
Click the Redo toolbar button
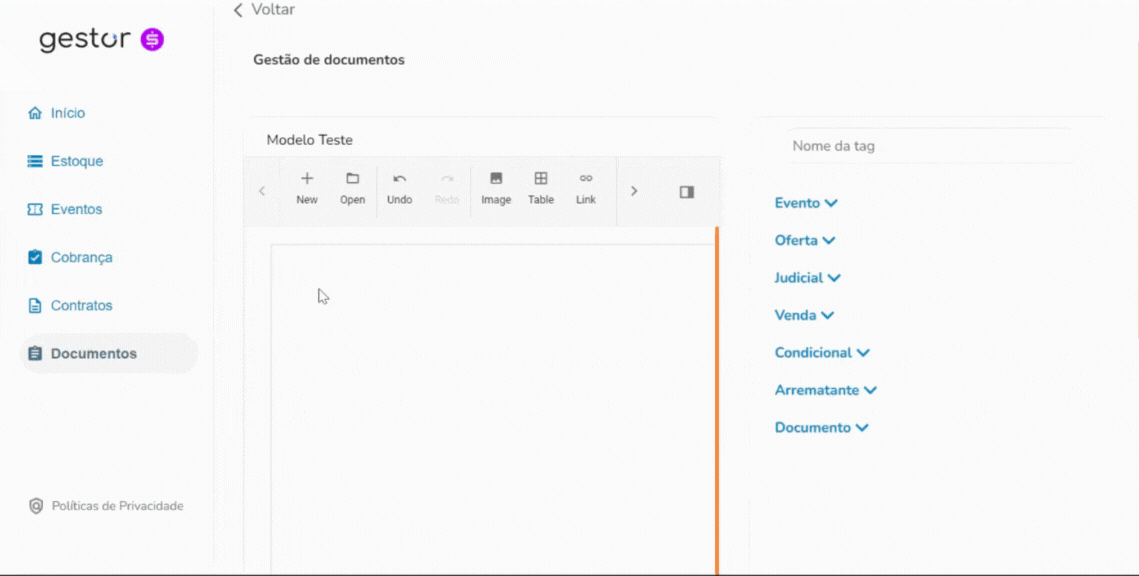[447, 188]
